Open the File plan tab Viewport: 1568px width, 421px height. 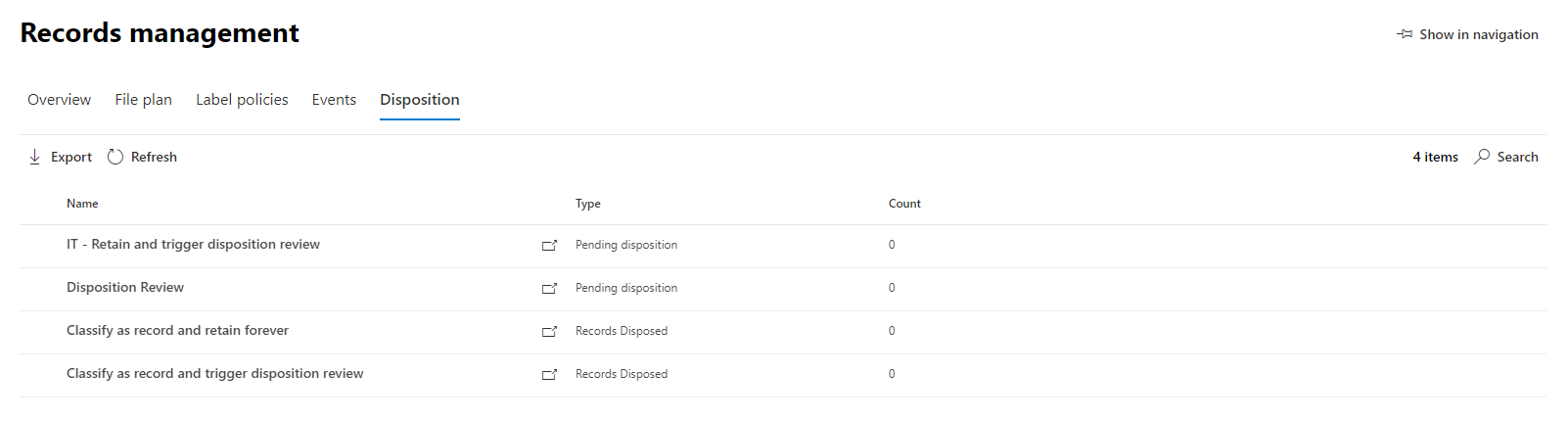tap(143, 100)
